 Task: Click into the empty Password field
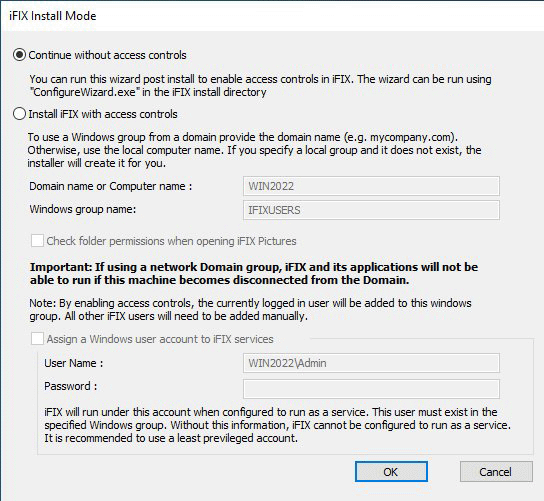[371, 389]
